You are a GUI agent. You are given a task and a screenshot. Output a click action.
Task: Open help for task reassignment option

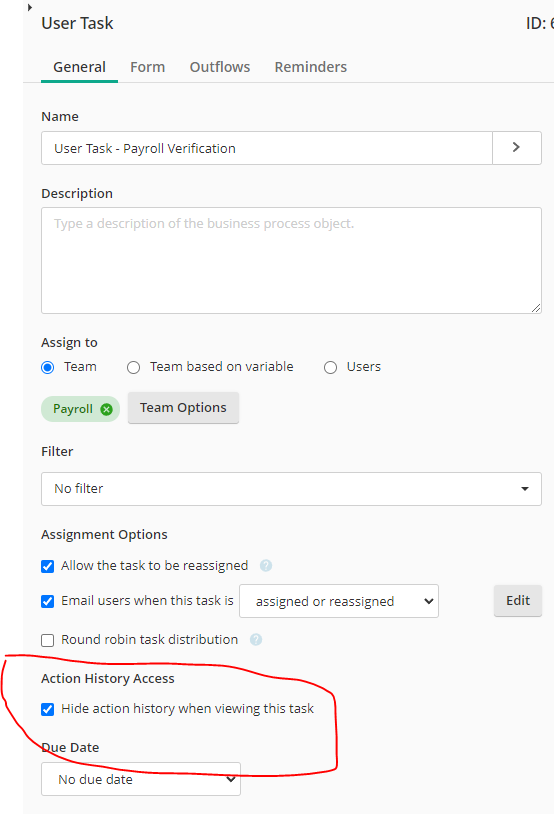tap(266, 565)
